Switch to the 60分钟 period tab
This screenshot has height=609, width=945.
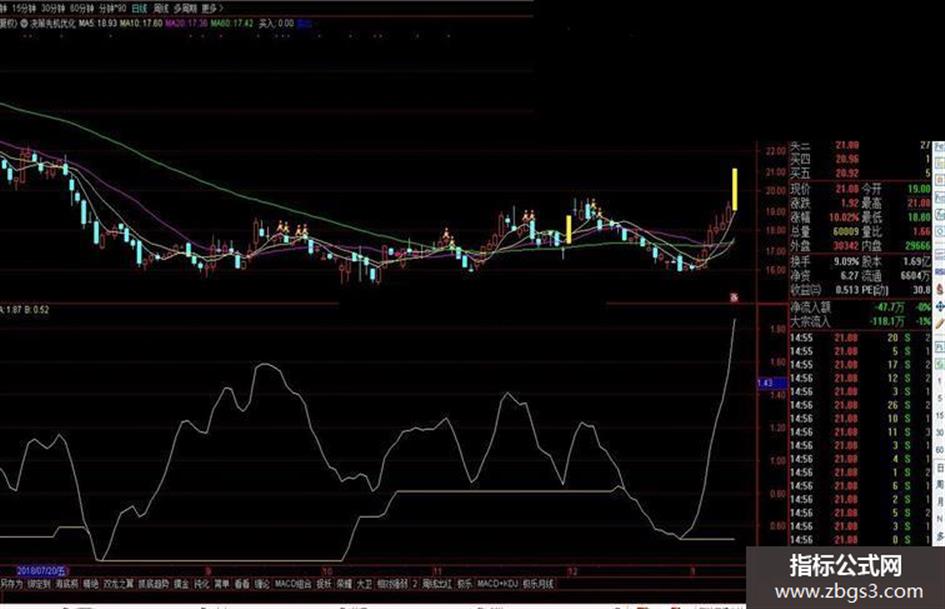(x=81, y=8)
